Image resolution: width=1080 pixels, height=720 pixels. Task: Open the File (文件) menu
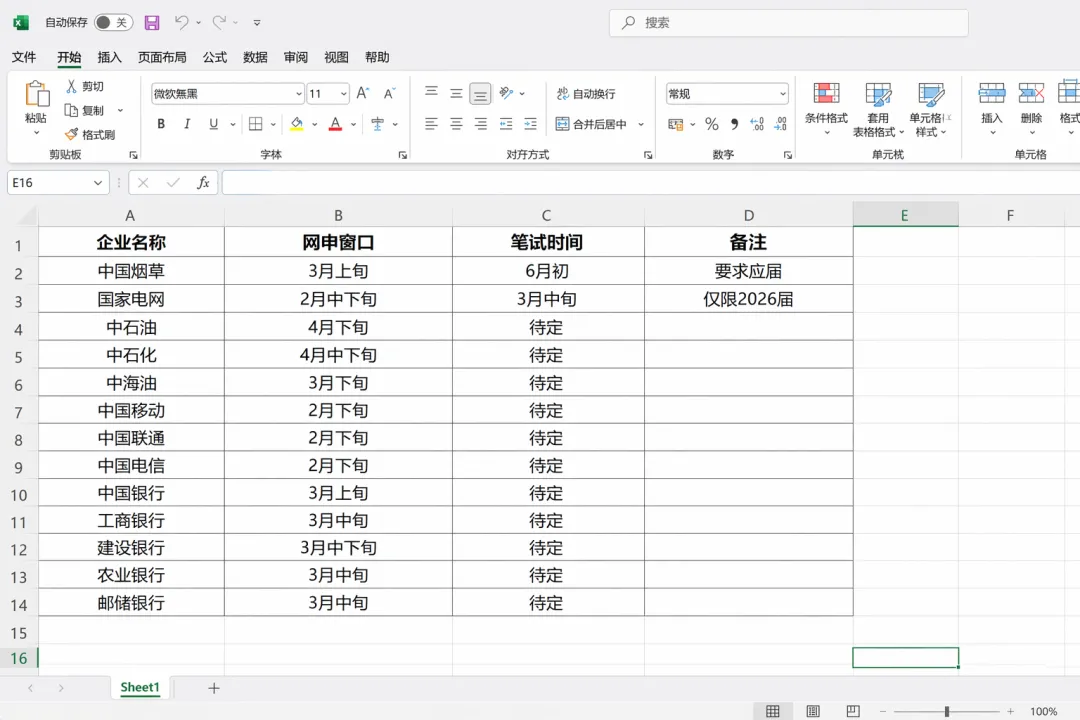(24, 57)
